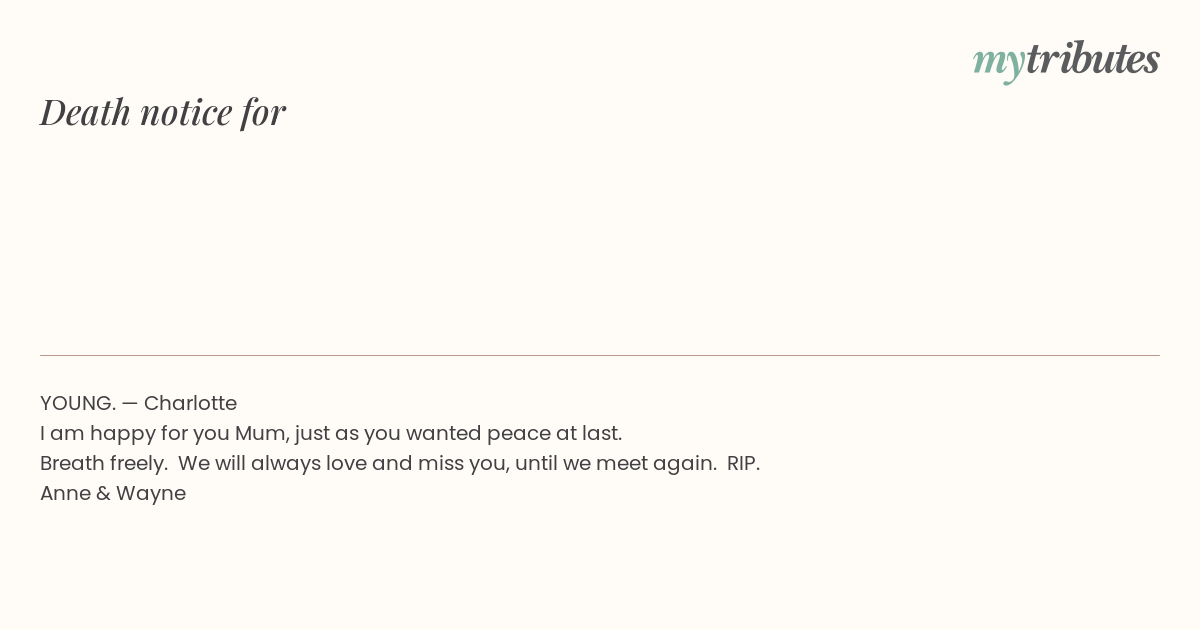The image size is (1200, 630).
Task: Click the word "Anne" in the signature
Action: [x=64, y=493]
